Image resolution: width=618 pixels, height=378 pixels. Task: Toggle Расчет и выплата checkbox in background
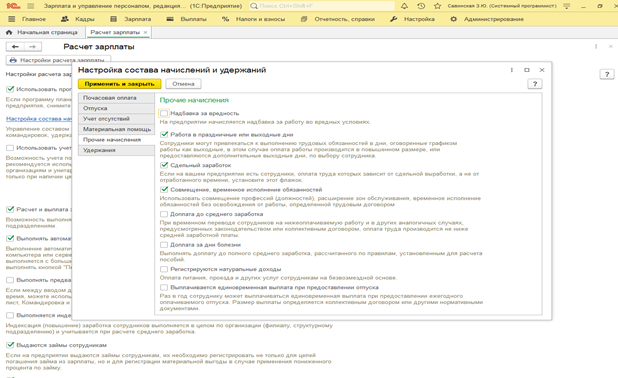10,209
